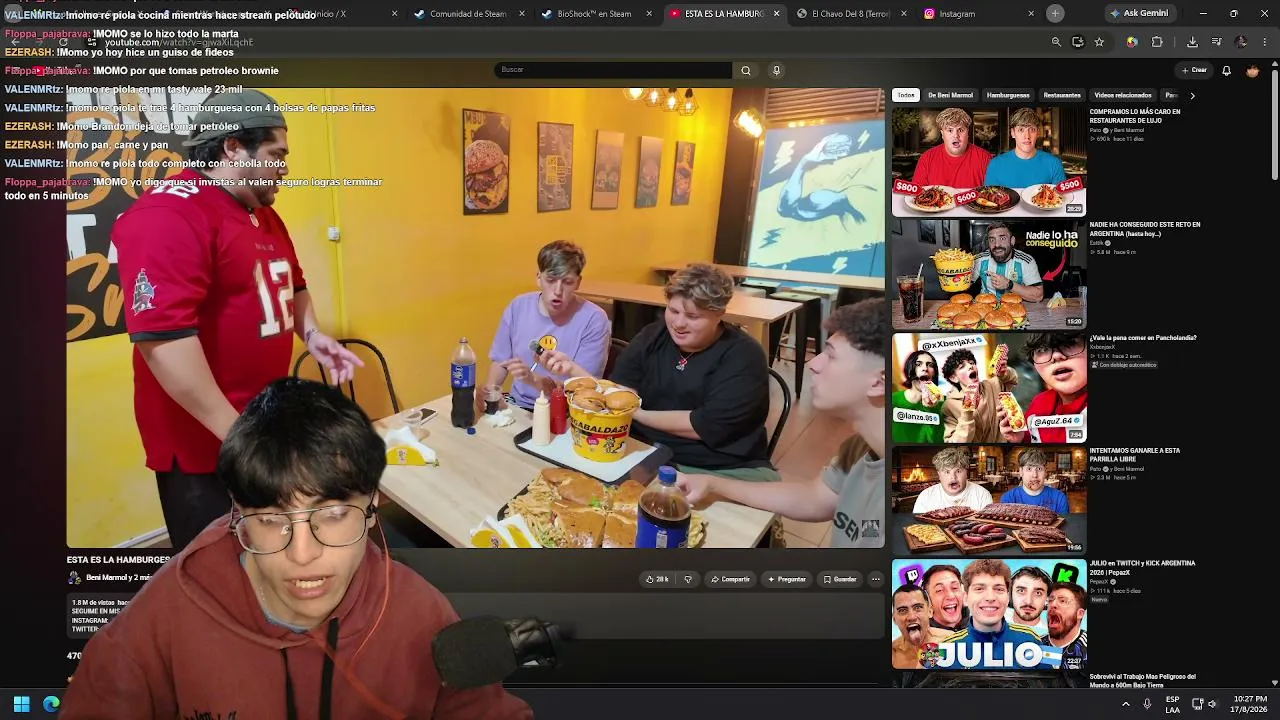1280x720 pixels.
Task: Open the Pancholandia video thumbnail
Action: 988,387
